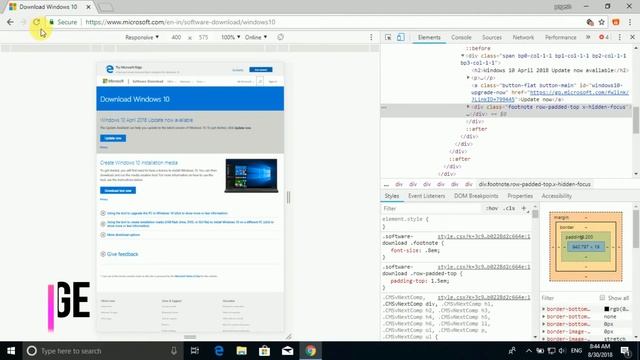The image size is (640, 360).
Task: Open style.css link for the CMSvNextComp rule
Action: (484, 297)
